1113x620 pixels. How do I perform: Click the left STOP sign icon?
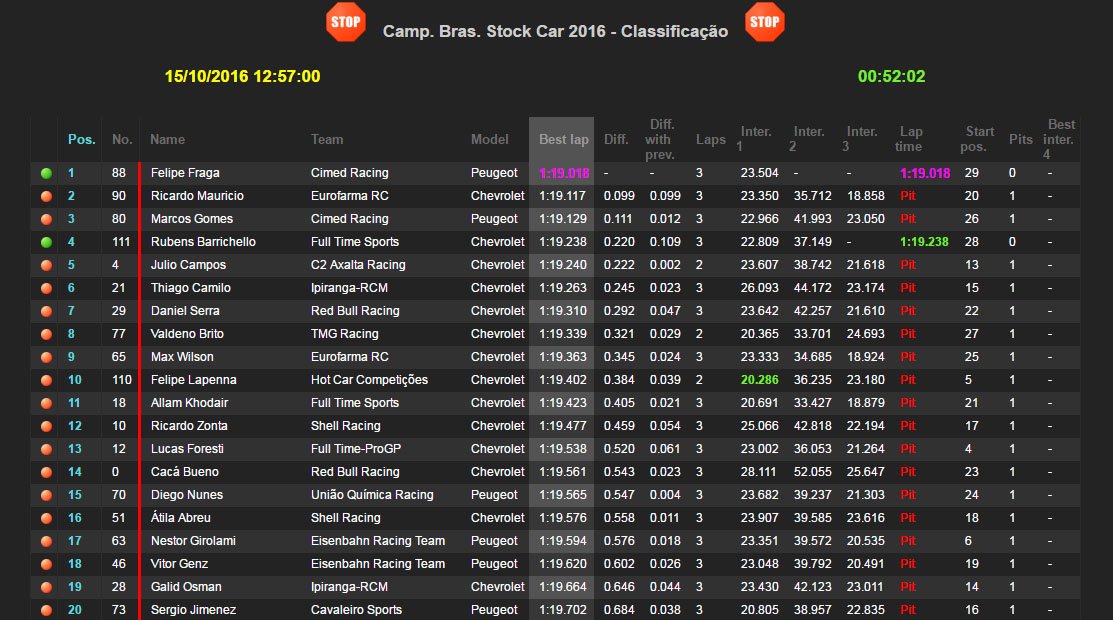point(346,22)
